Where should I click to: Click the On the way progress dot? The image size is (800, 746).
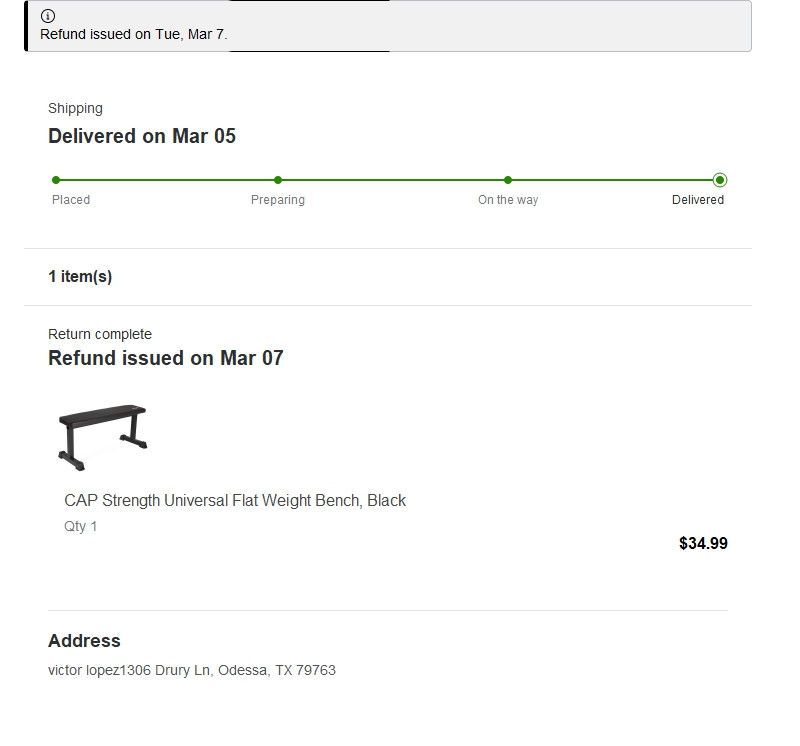[x=508, y=180]
